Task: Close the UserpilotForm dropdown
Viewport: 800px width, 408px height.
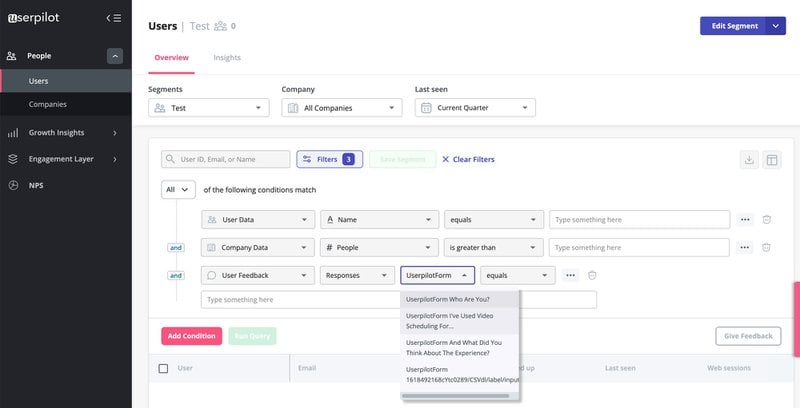Action: (x=438, y=275)
